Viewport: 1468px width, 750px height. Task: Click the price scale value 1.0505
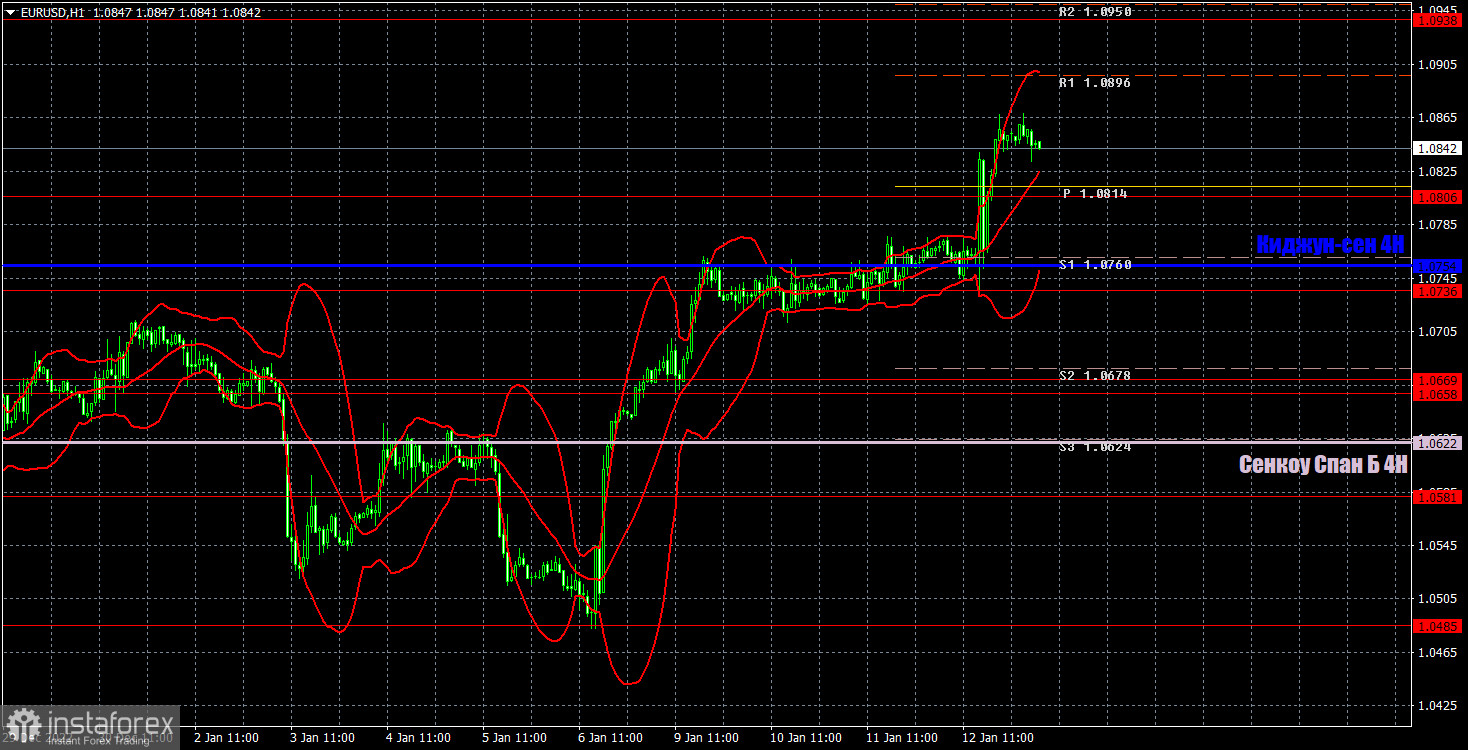pos(1437,599)
